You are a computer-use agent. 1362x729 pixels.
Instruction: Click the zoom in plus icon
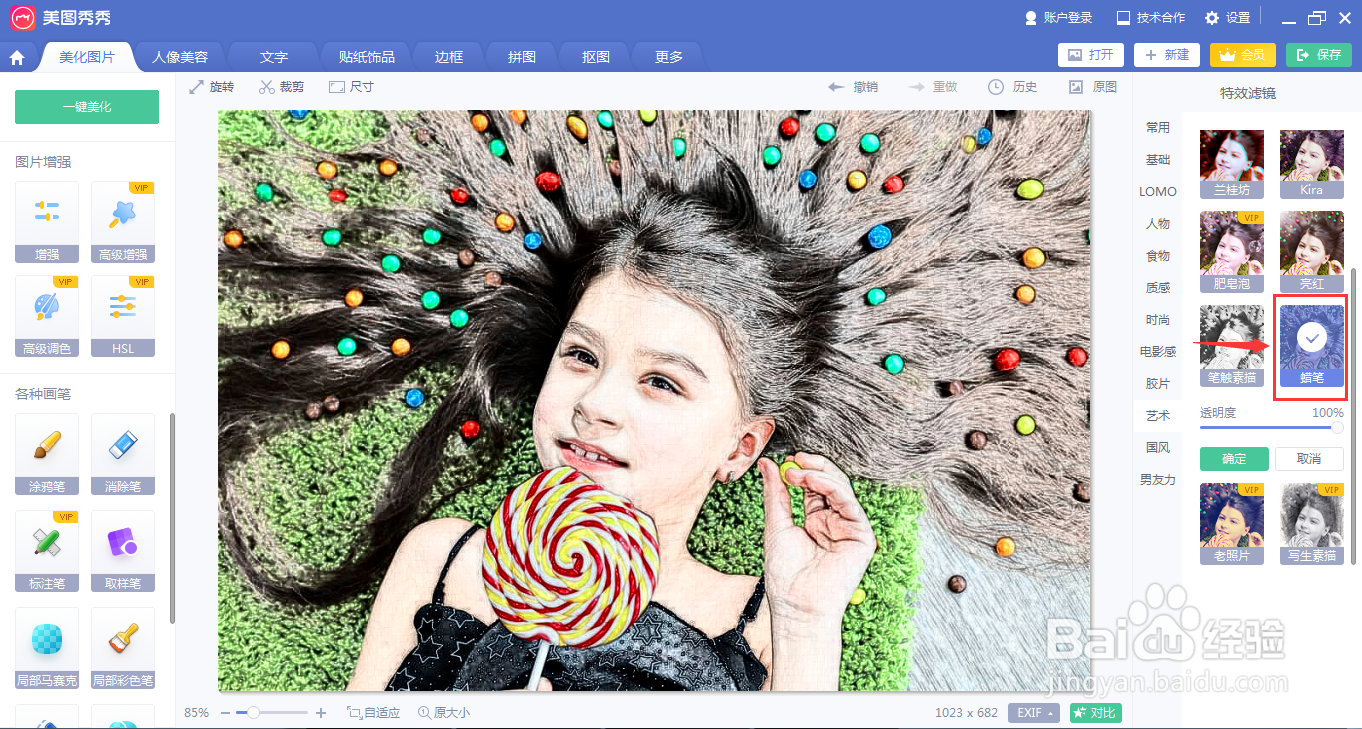tap(321, 713)
